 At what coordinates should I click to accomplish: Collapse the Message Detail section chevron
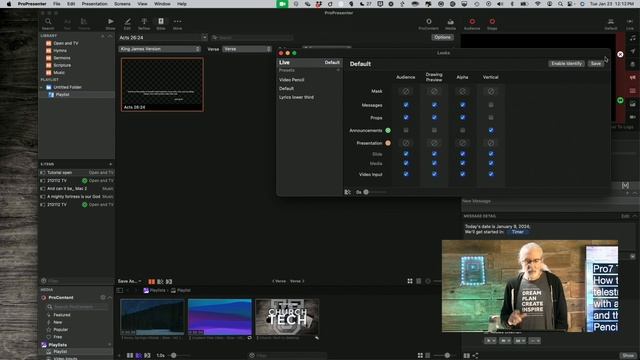(x=634, y=216)
